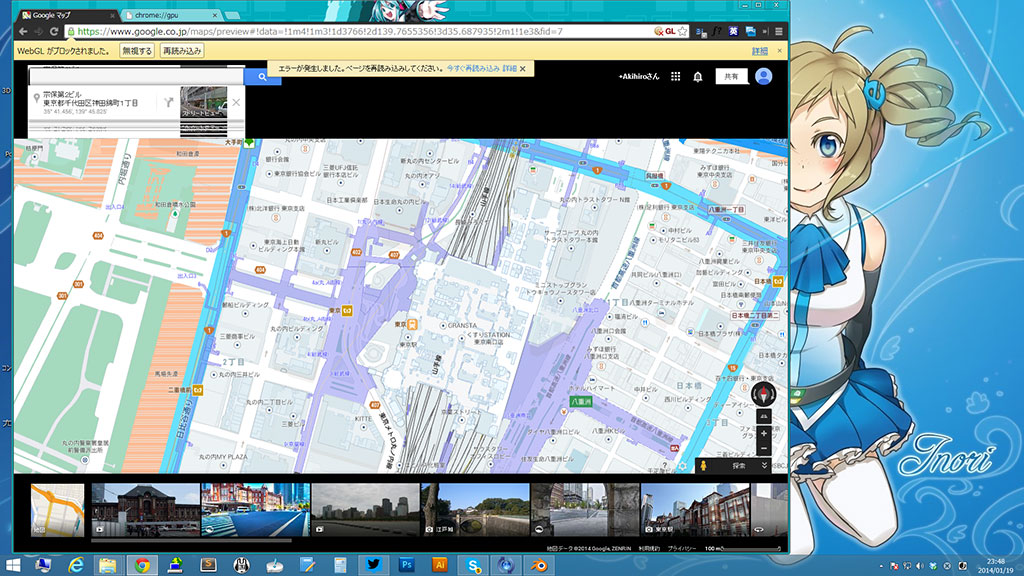Get directions to 宗保第2ビル via route icon
This screenshot has width=1024, height=576.
tap(168, 101)
